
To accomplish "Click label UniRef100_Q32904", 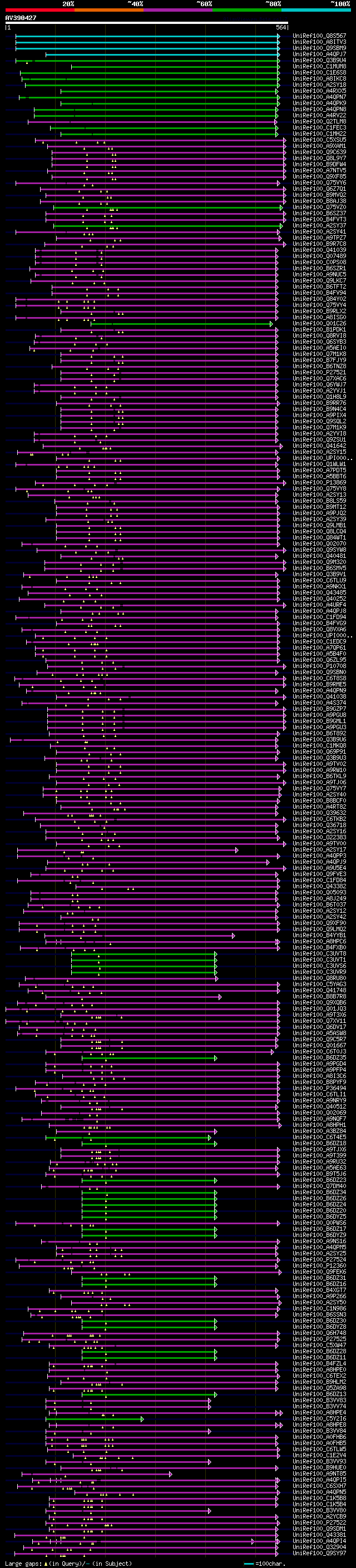I will (319, 1547).
